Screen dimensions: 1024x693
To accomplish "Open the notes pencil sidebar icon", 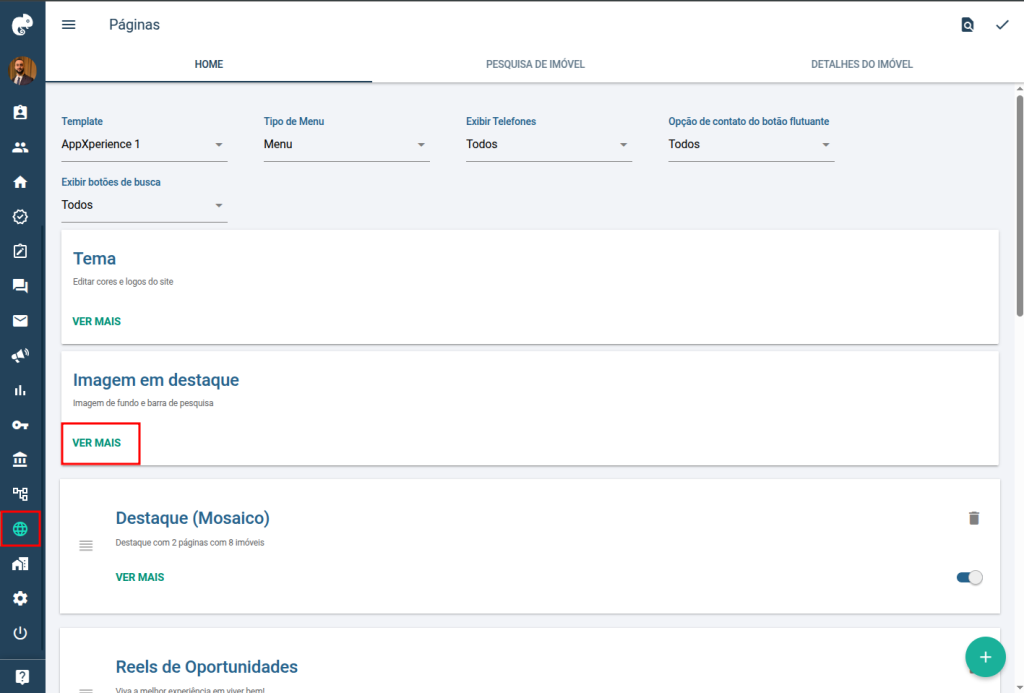I will click(x=20, y=251).
